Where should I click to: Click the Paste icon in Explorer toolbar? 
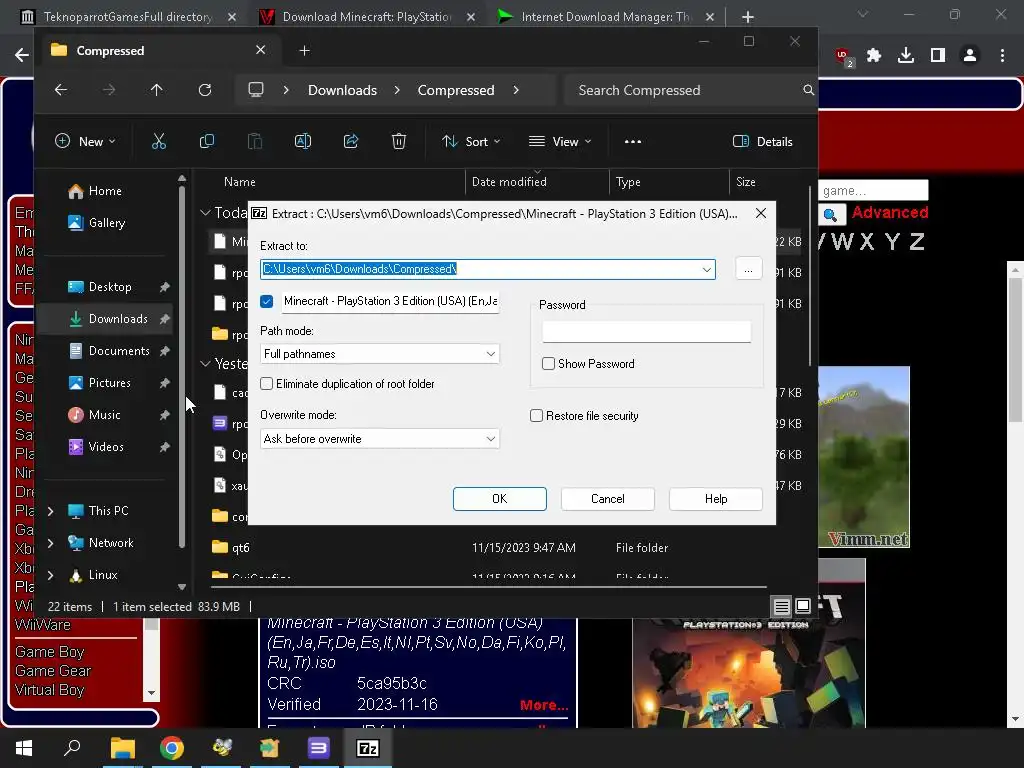[255, 141]
